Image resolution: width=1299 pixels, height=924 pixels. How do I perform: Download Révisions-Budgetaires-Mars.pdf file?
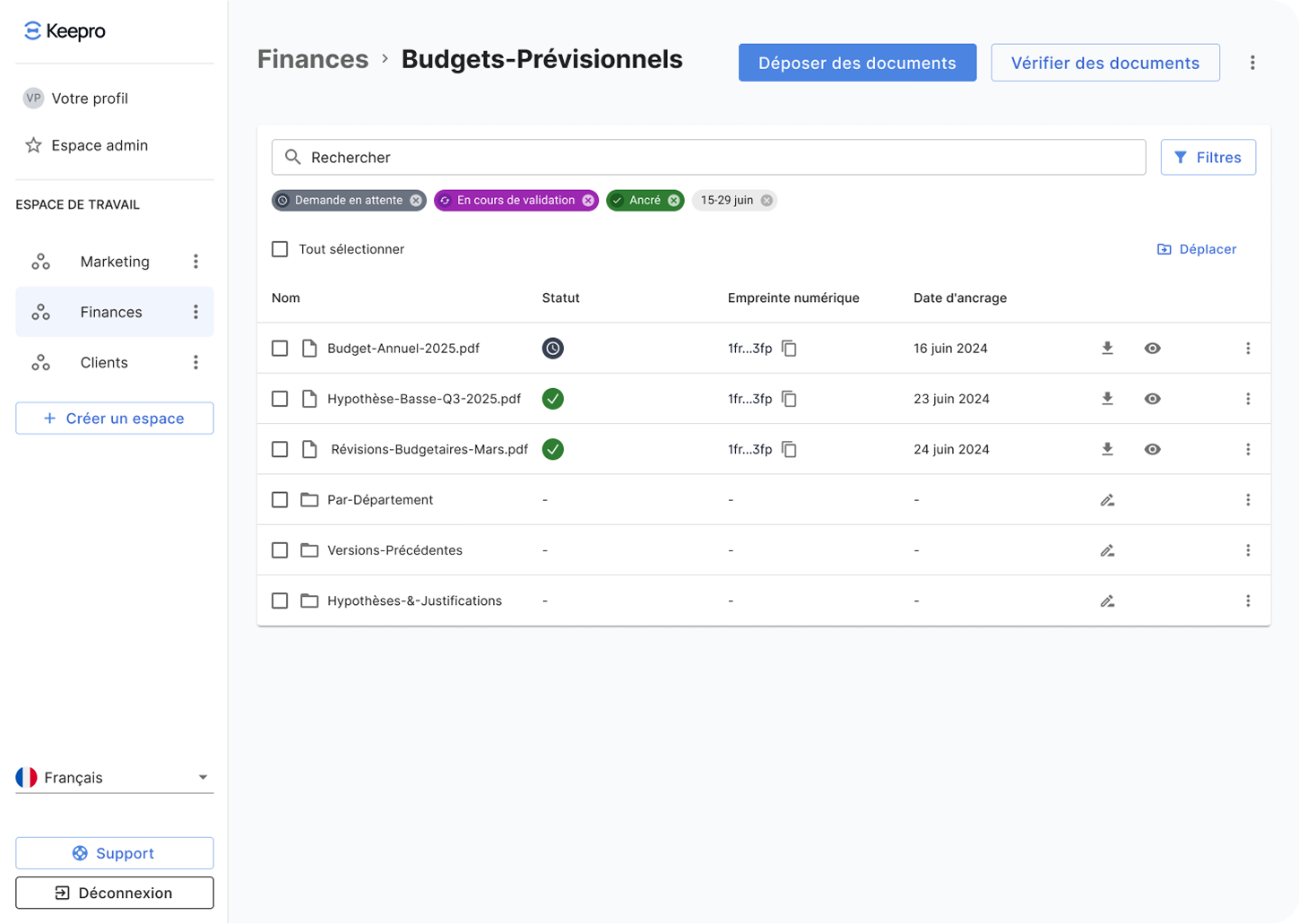click(1107, 449)
